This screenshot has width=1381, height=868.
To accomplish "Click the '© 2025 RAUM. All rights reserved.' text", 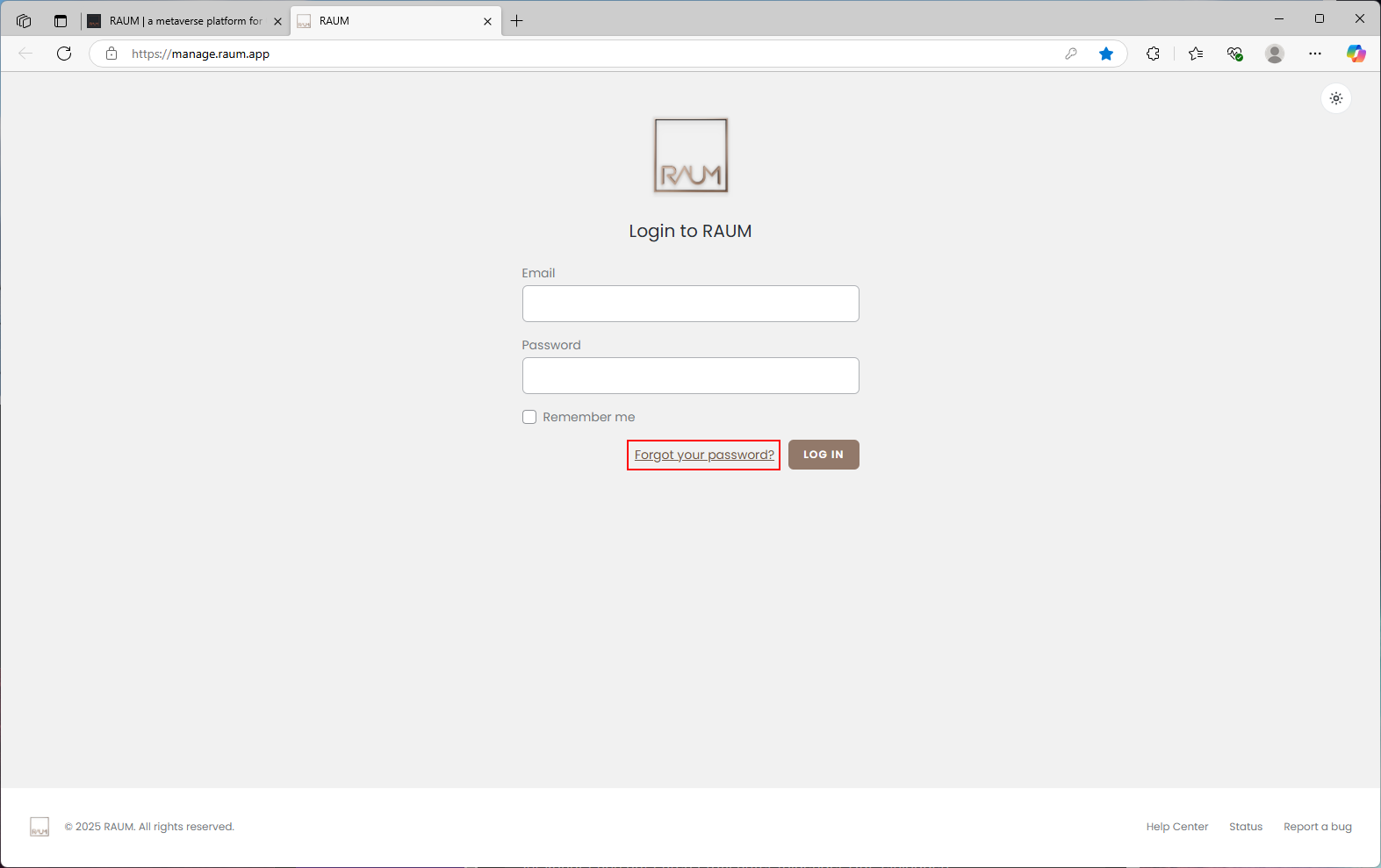I will 149,827.
